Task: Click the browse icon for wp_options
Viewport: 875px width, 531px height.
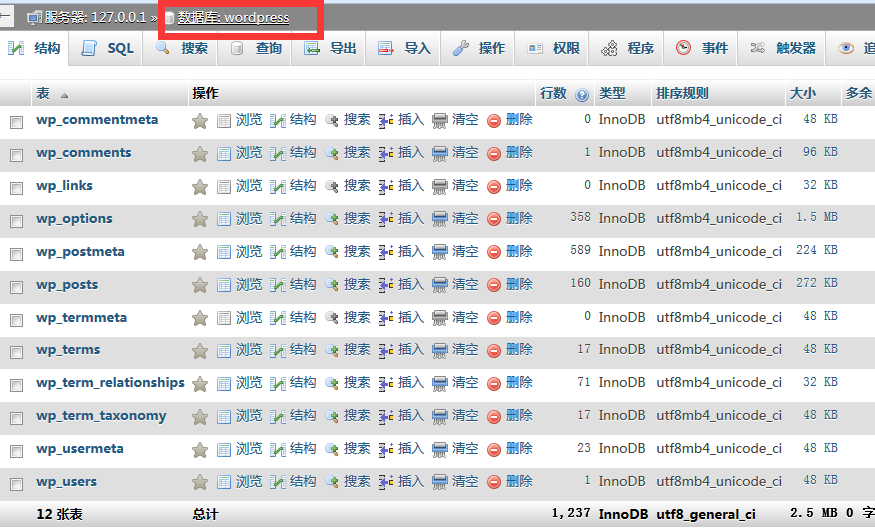Action: pyautogui.click(x=224, y=220)
